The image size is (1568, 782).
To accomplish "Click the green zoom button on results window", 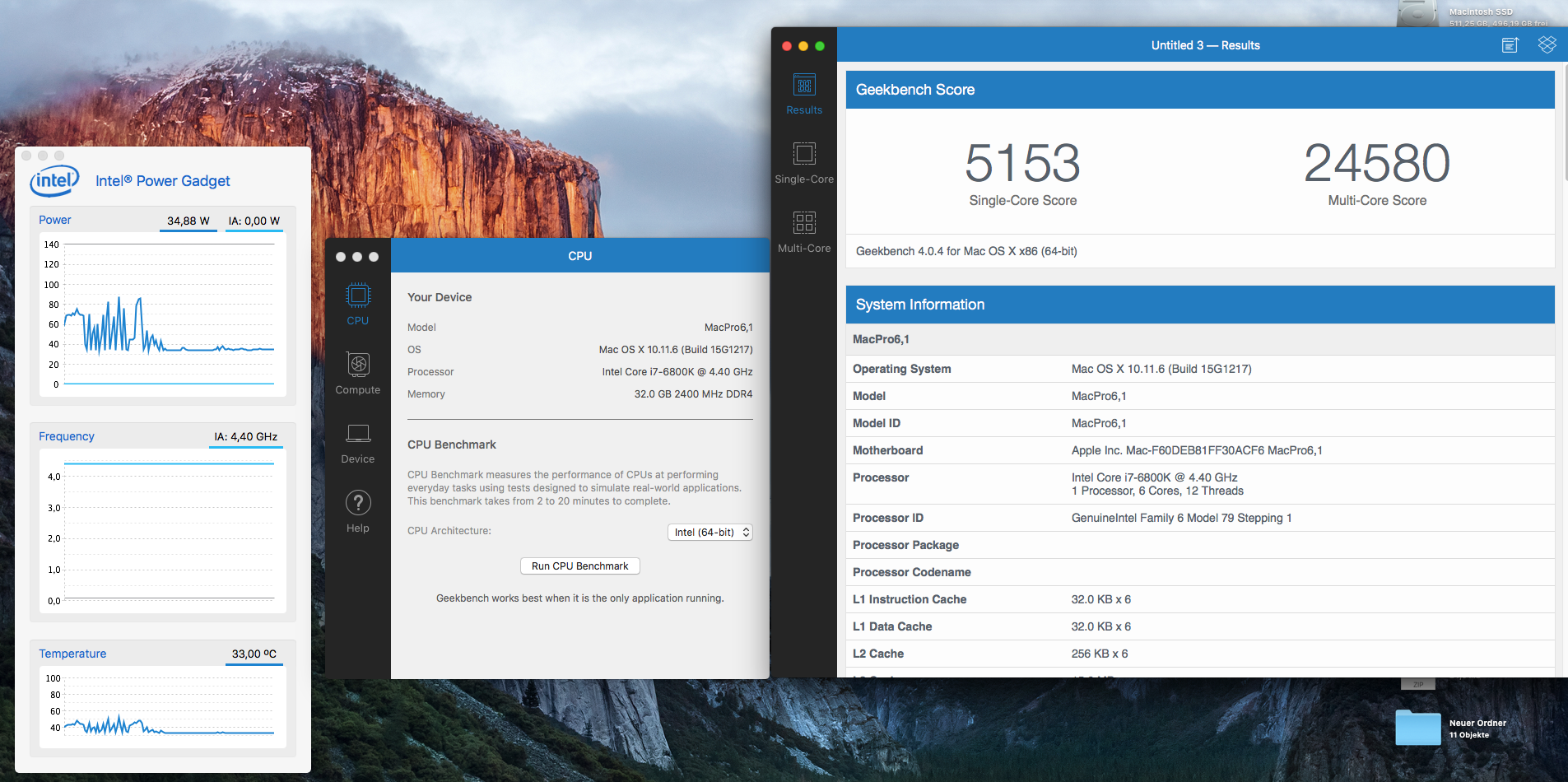I will [x=820, y=46].
